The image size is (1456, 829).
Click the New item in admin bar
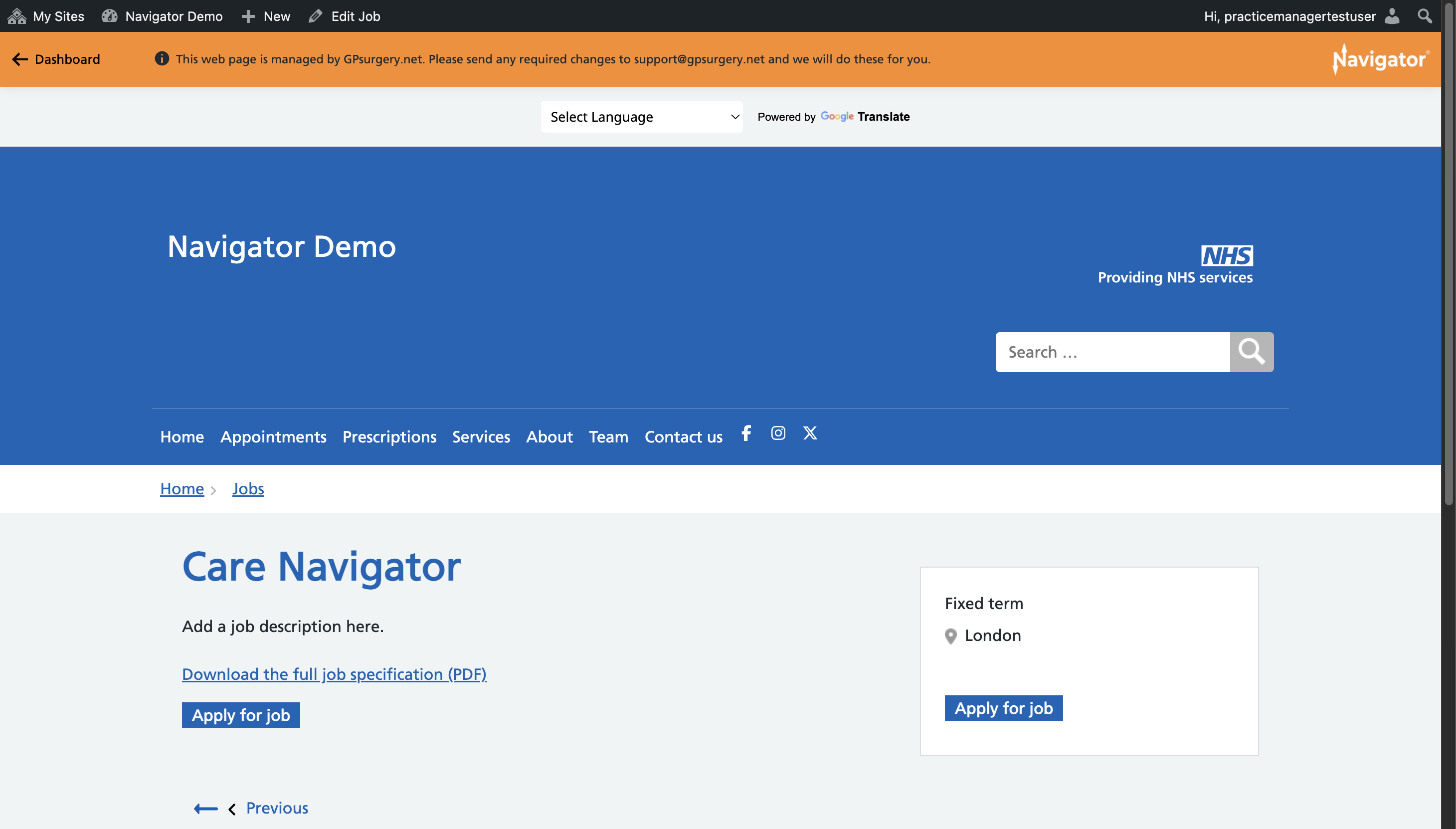(266, 16)
